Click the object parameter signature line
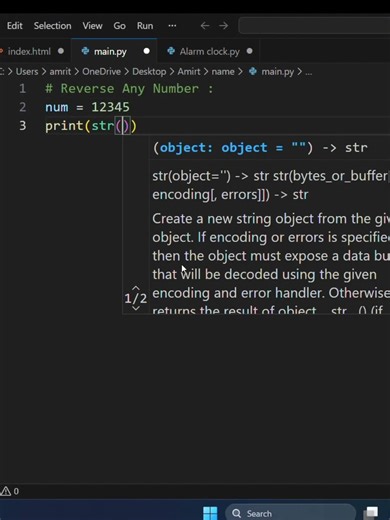The width and height of the screenshot is (390, 520). [260, 148]
